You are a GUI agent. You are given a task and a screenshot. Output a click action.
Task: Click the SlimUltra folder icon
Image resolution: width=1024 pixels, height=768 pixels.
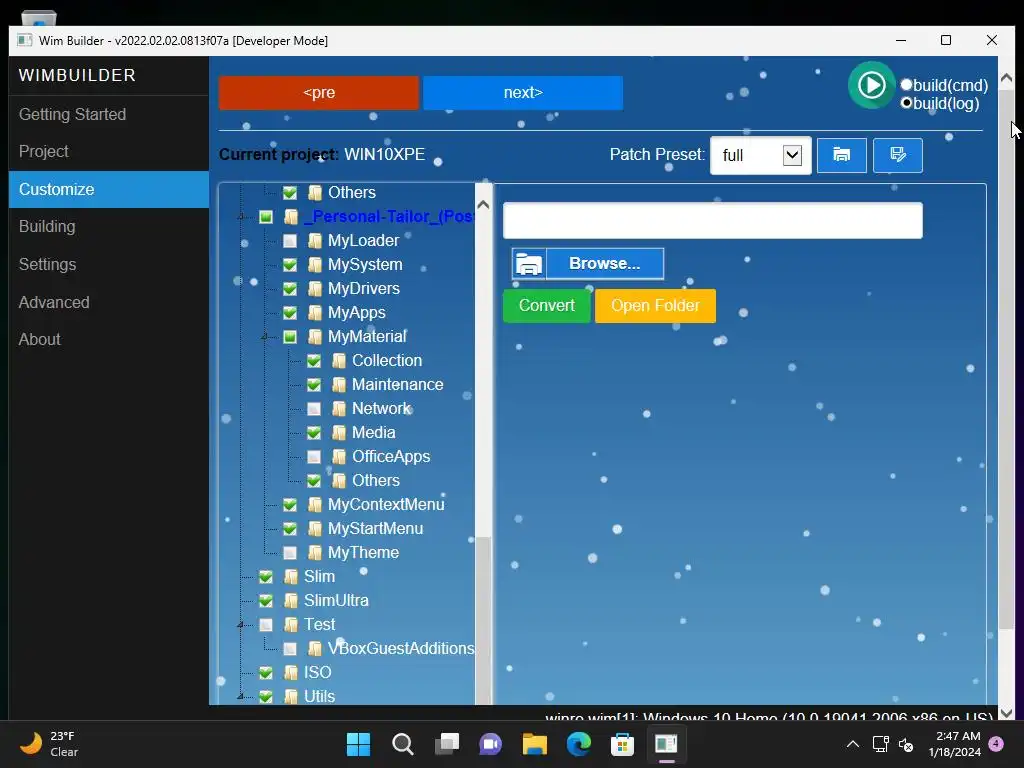pos(291,601)
